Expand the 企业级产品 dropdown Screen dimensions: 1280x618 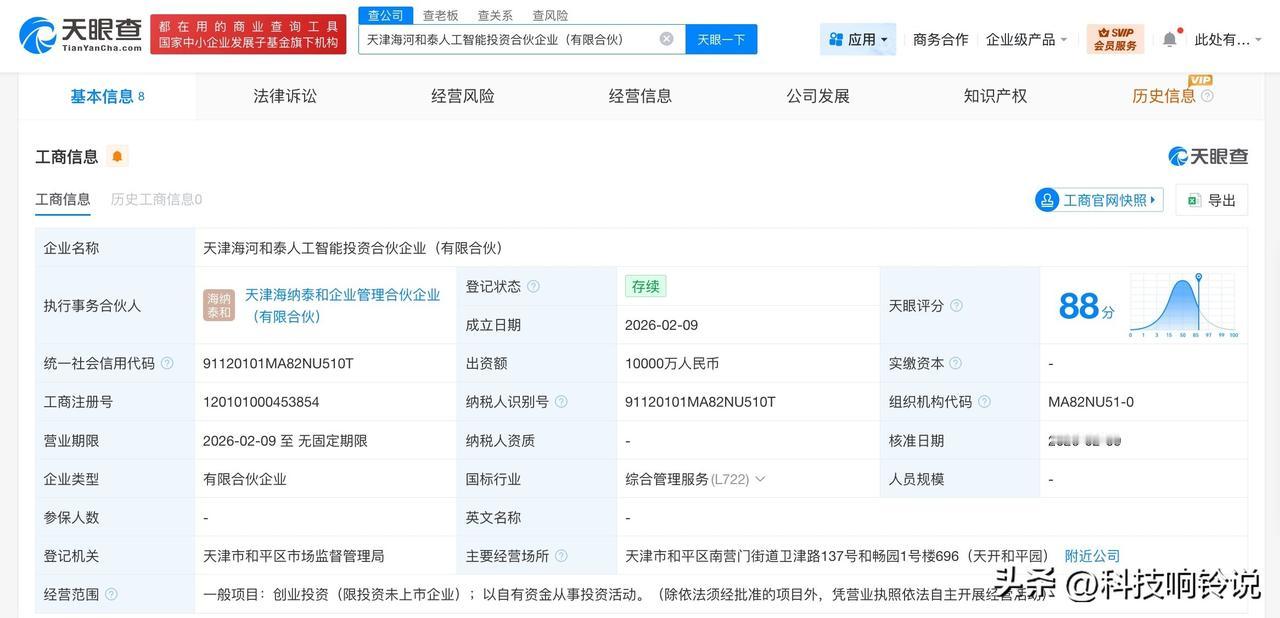[x=1027, y=39]
